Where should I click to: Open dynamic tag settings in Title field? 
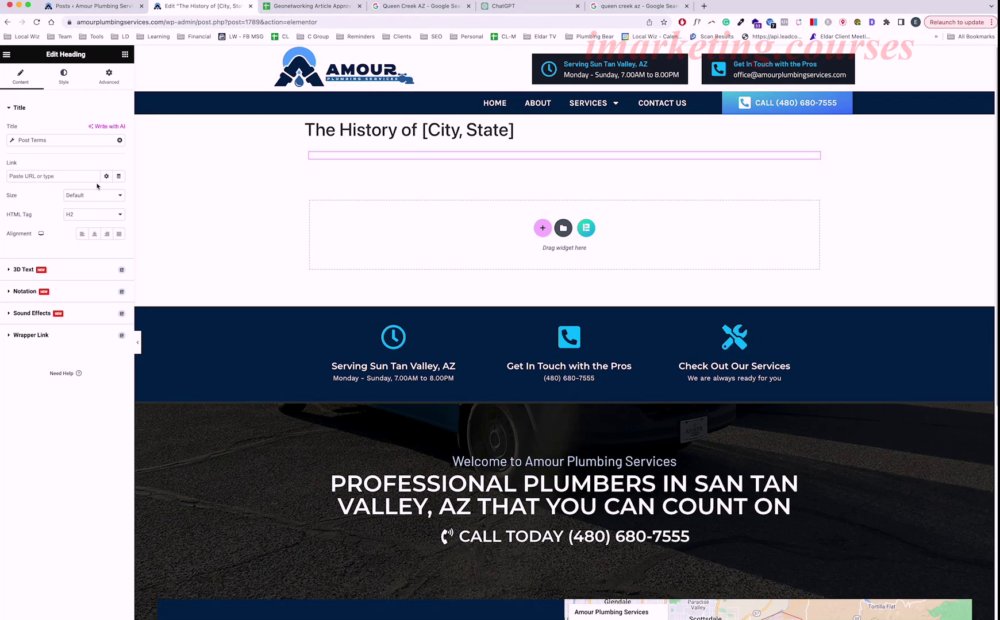click(119, 140)
